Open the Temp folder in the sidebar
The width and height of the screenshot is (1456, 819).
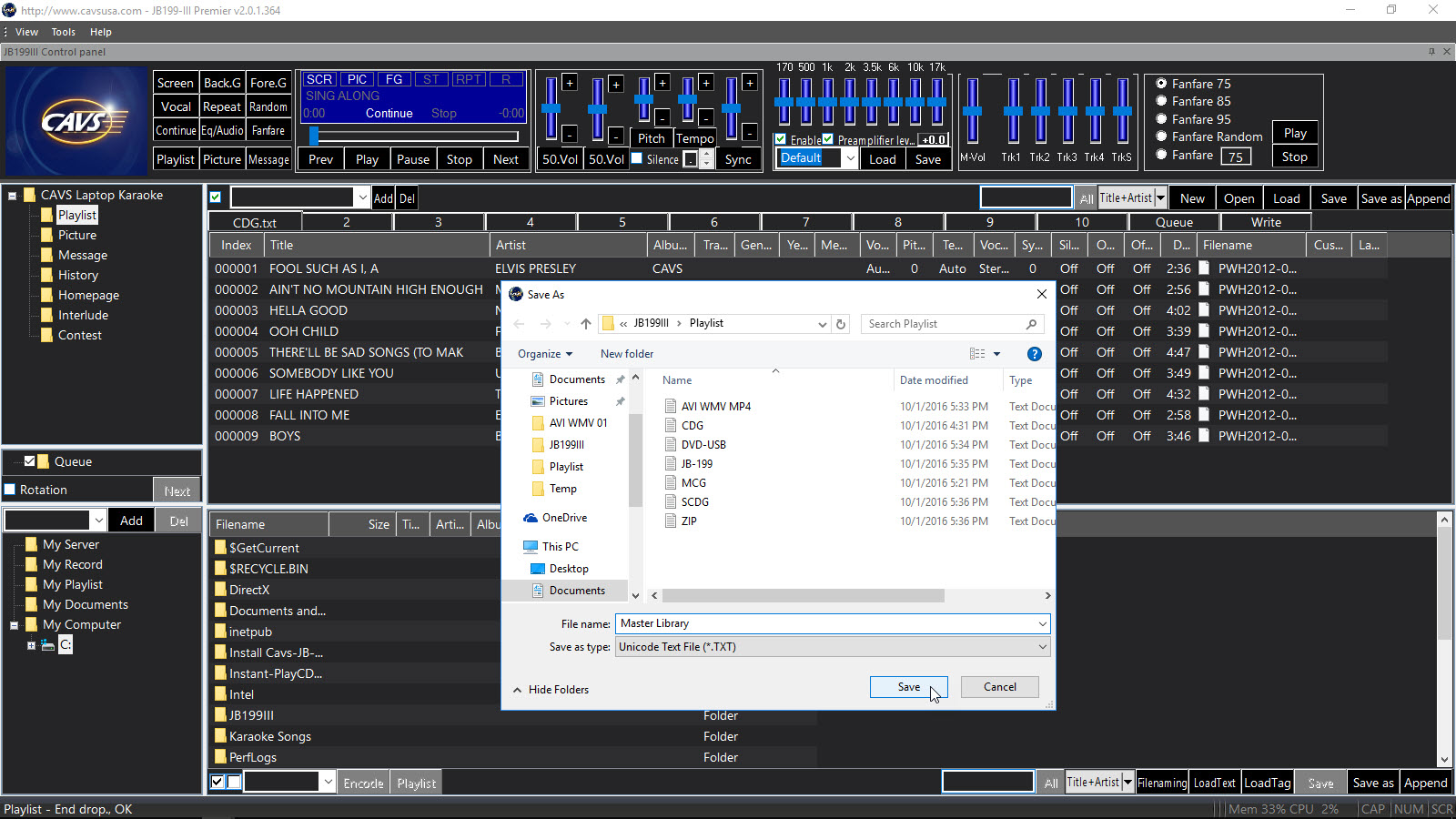tap(554, 489)
